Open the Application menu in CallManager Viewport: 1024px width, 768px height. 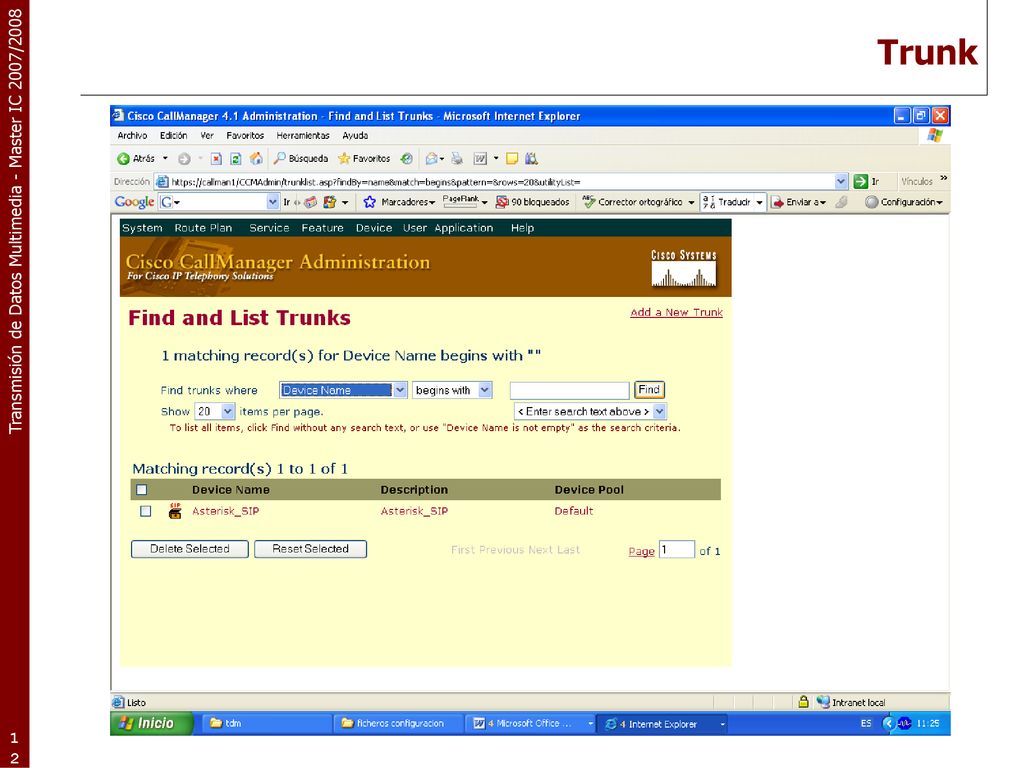[464, 228]
